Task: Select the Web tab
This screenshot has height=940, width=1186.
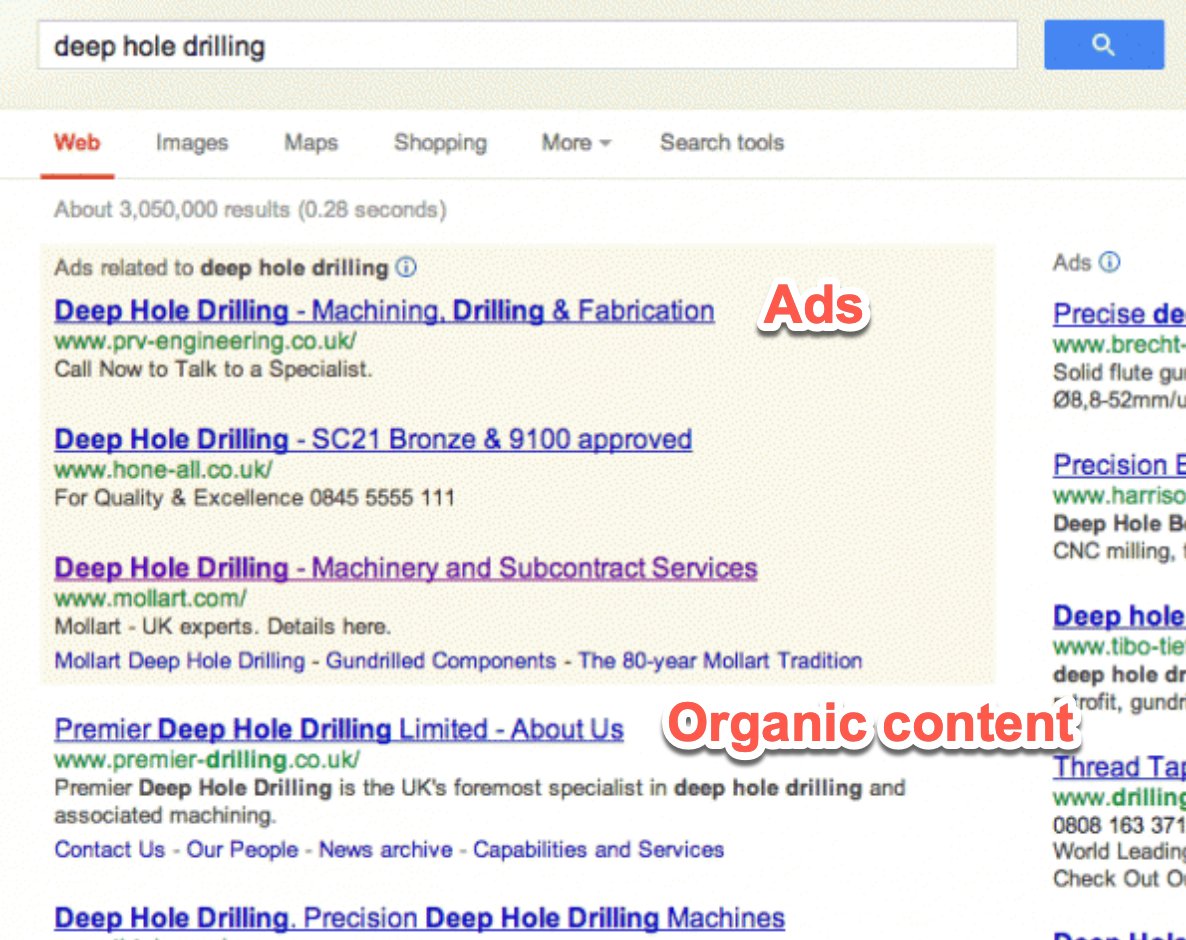Action: point(77,142)
